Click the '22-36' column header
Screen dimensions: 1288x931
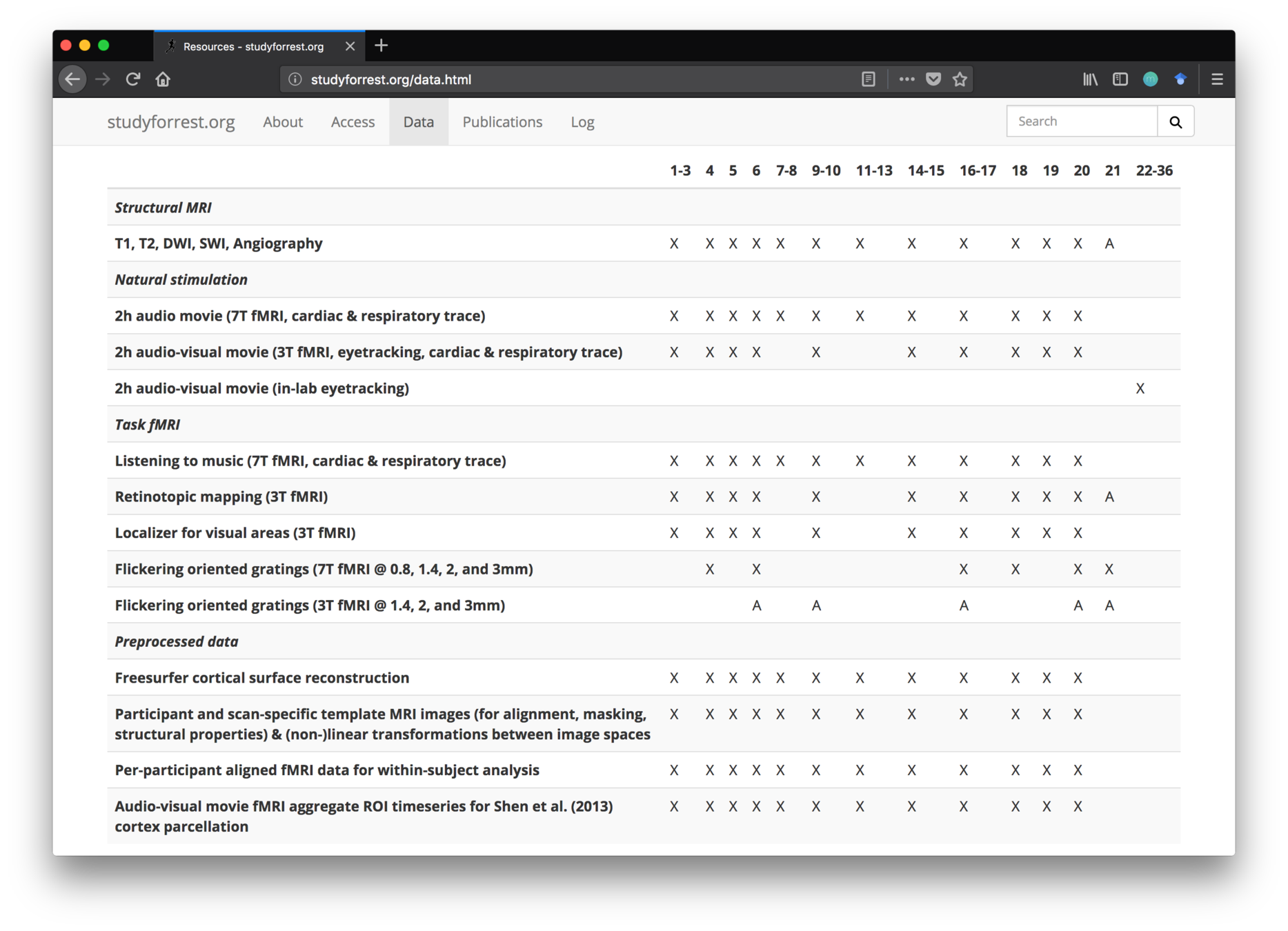tap(1154, 170)
